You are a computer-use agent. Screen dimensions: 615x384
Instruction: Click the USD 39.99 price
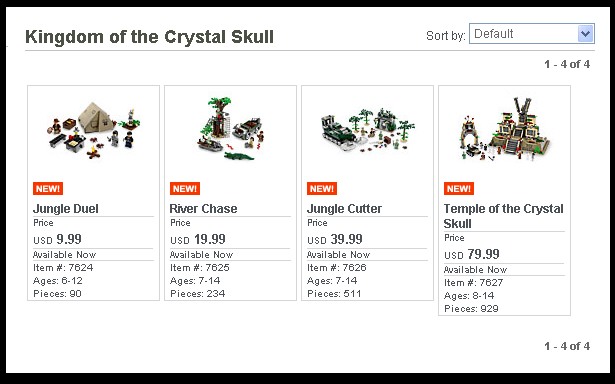(335, 239)
